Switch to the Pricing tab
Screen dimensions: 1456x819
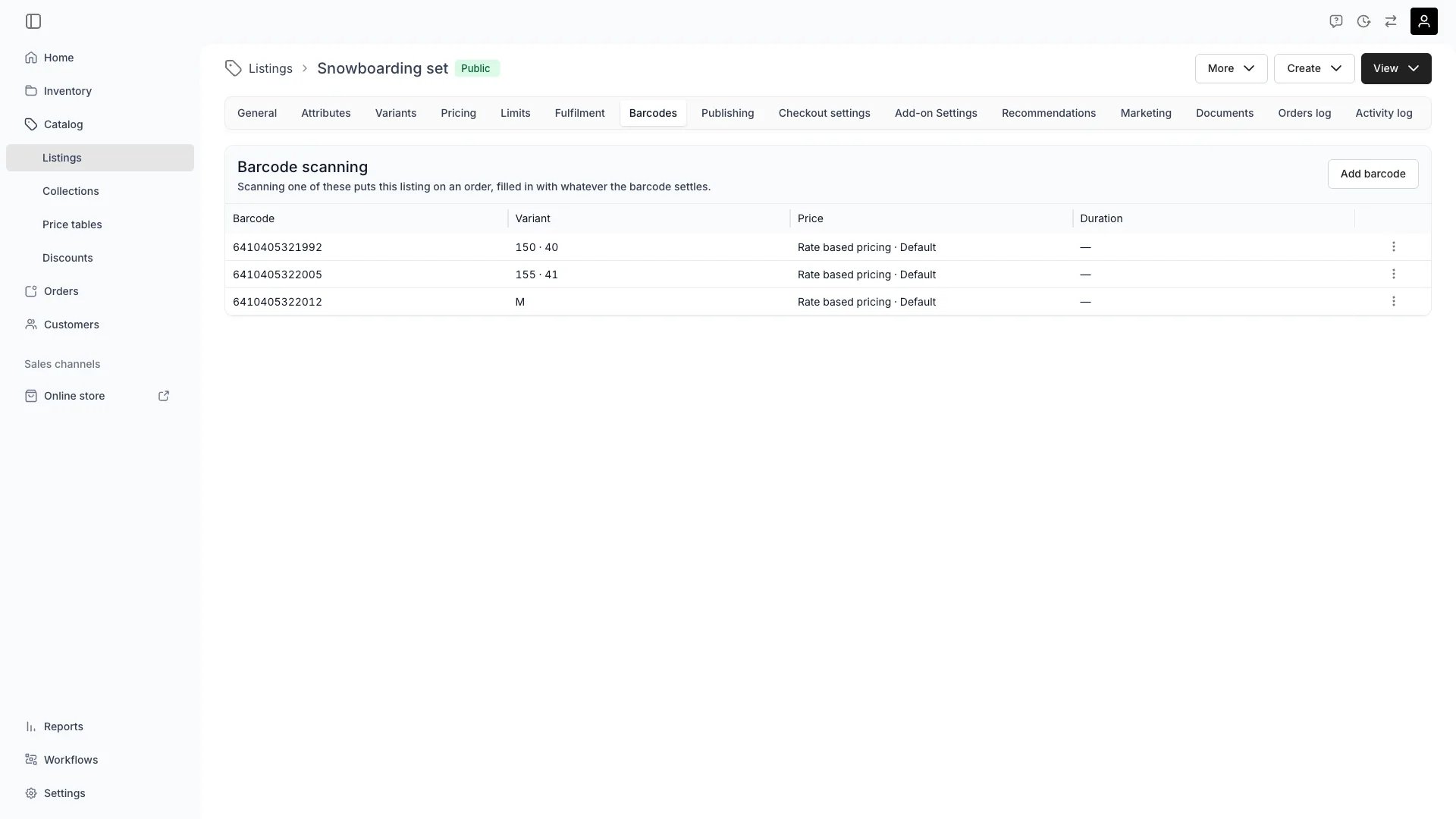click(458, 113)
